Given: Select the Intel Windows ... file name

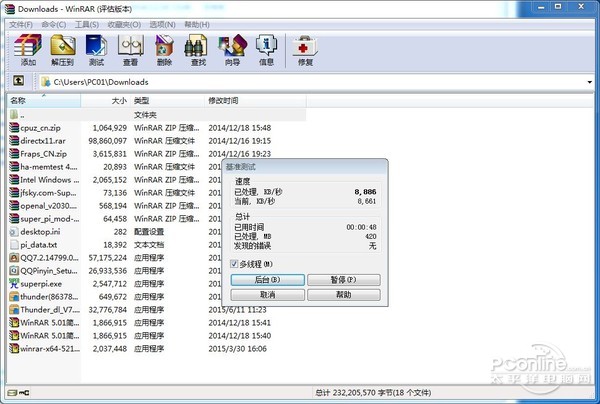Looking at the screenshot, I should click(50, 179).
